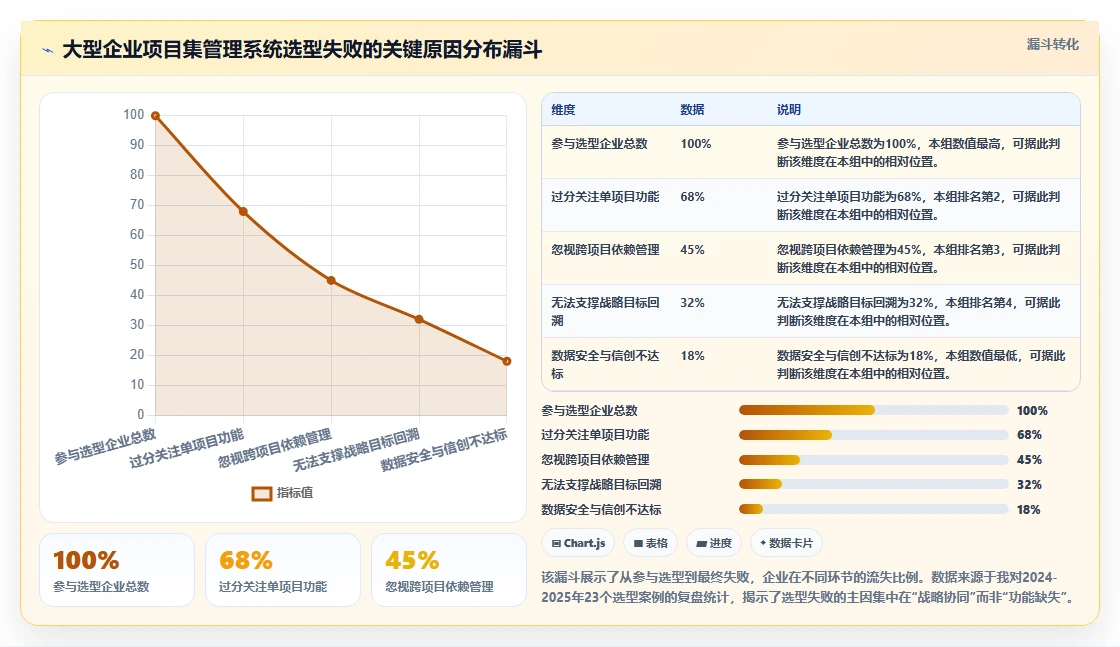Viewport: 1120px width, 647px height.
Task: Click the 100% value in the table
Action: coord(696,144)
